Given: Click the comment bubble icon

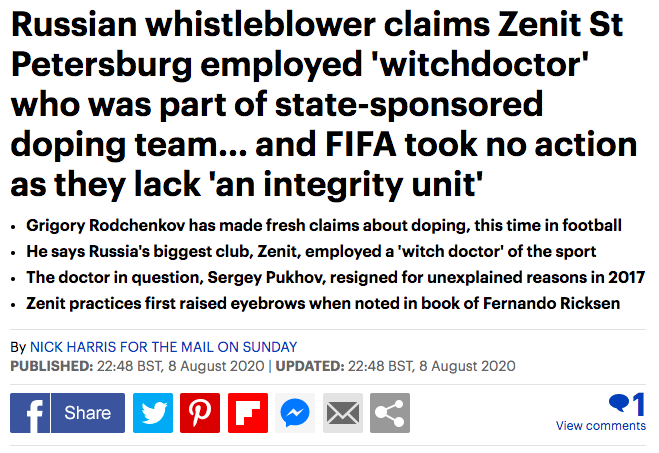Looking at the screenshot, I should [x=619, y=403].
